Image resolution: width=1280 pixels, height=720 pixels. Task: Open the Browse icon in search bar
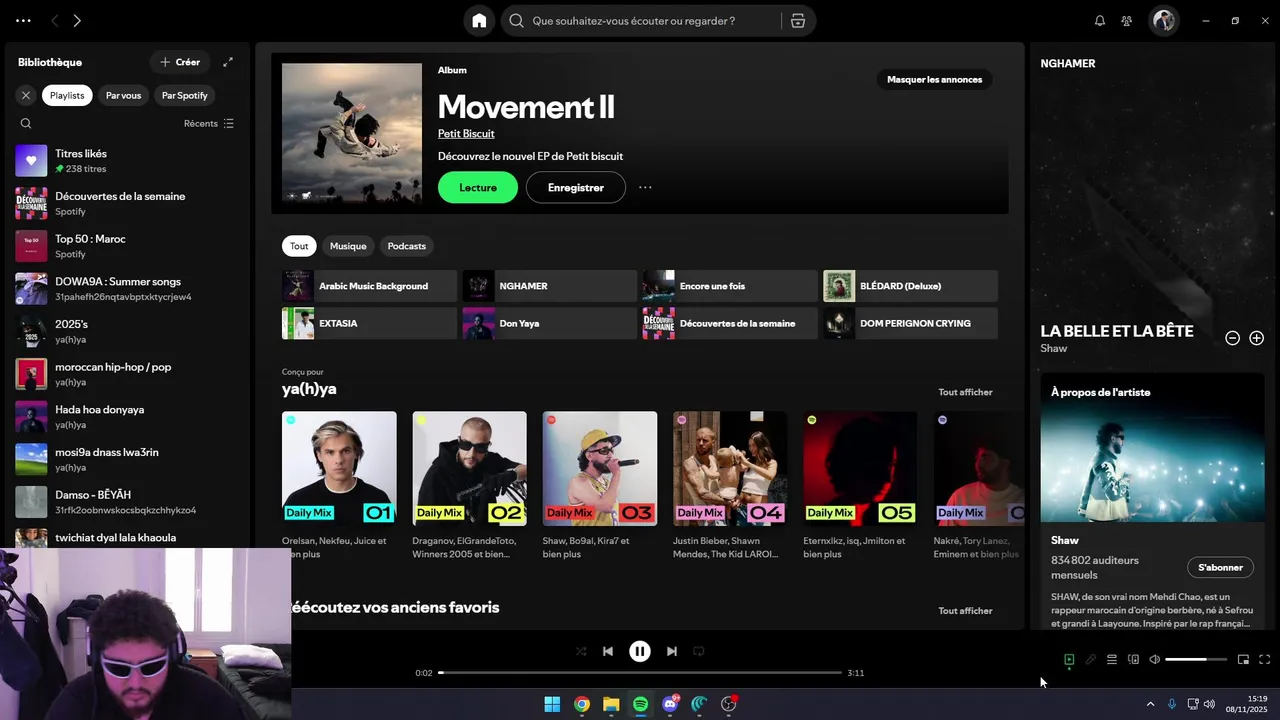coord(798,20)
